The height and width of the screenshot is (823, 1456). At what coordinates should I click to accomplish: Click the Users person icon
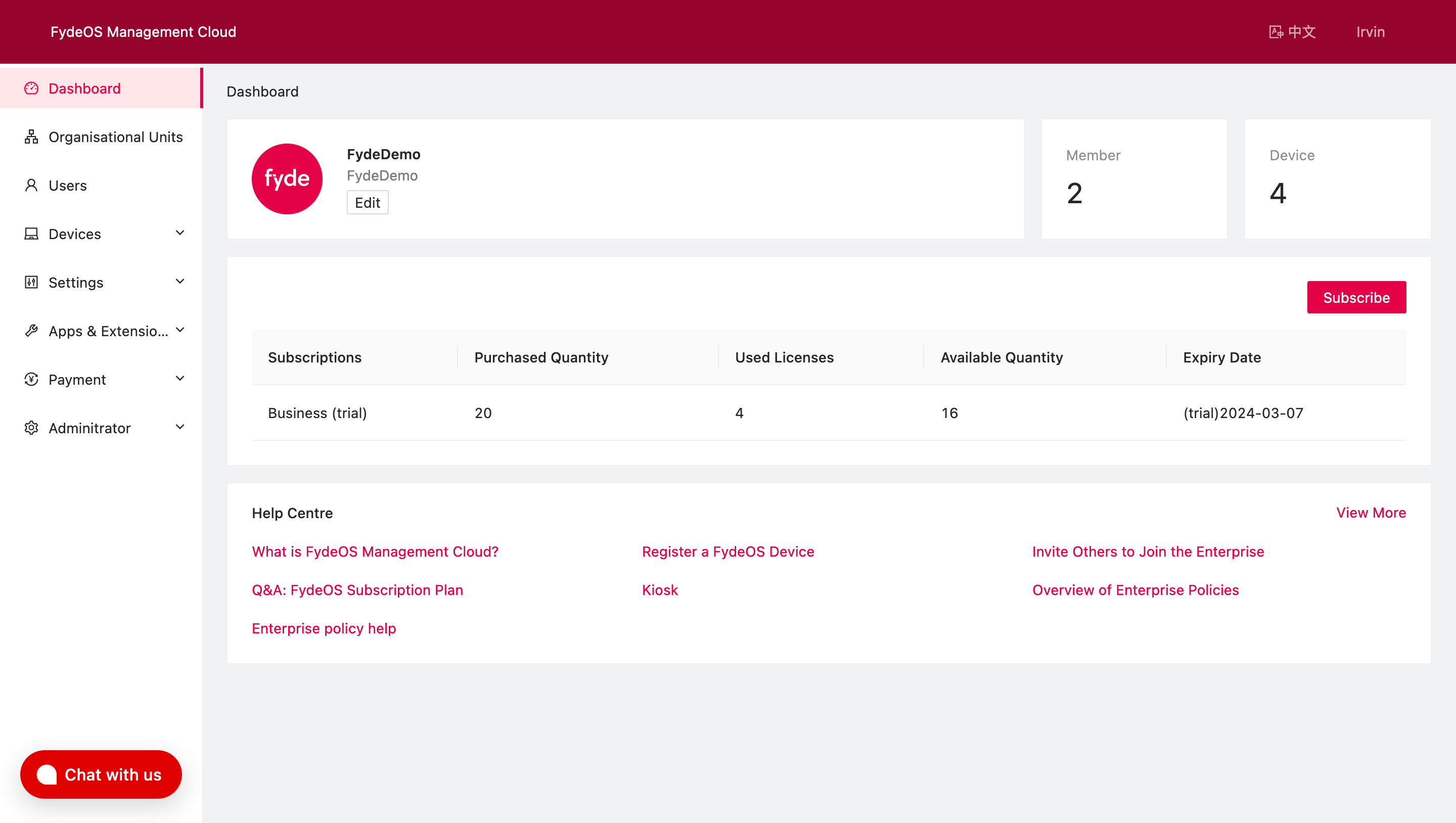point(31,186)
